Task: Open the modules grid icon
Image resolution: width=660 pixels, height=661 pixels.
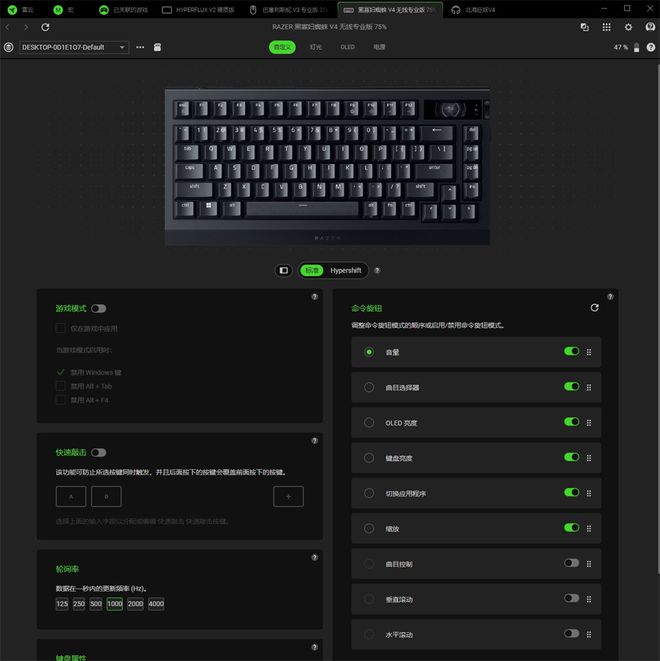Action: [606, 27]
